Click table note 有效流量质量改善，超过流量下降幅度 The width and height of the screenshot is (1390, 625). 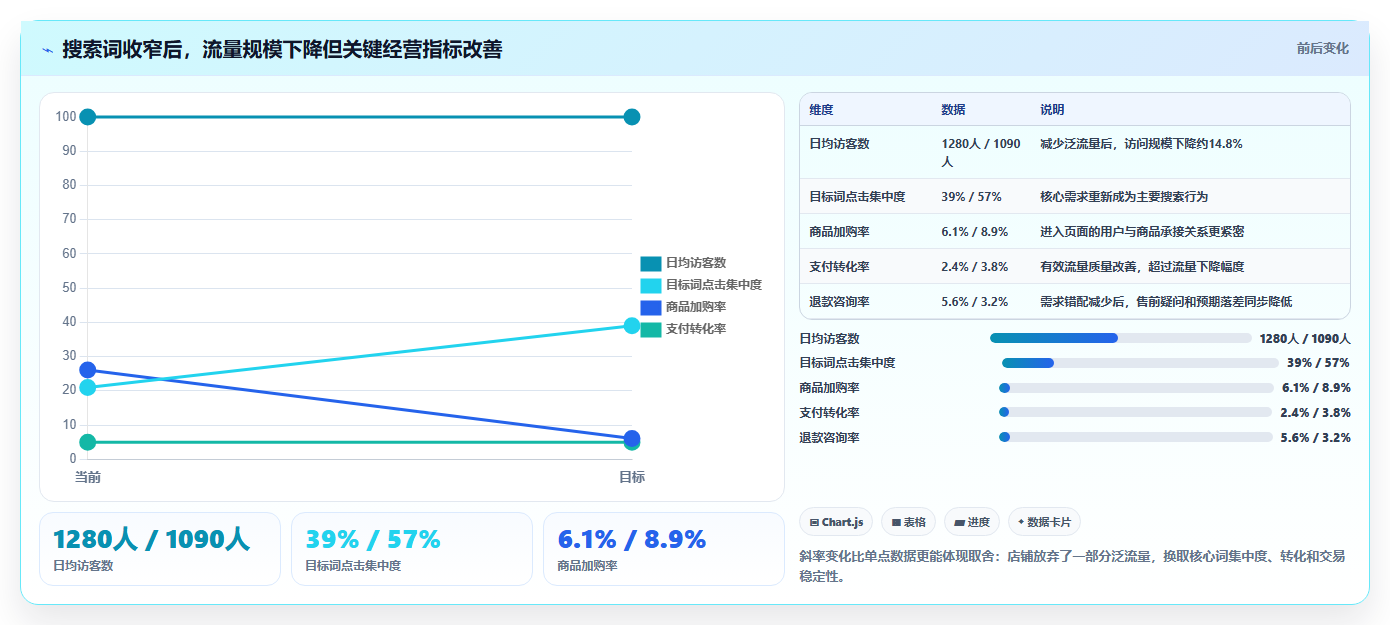1142,267
